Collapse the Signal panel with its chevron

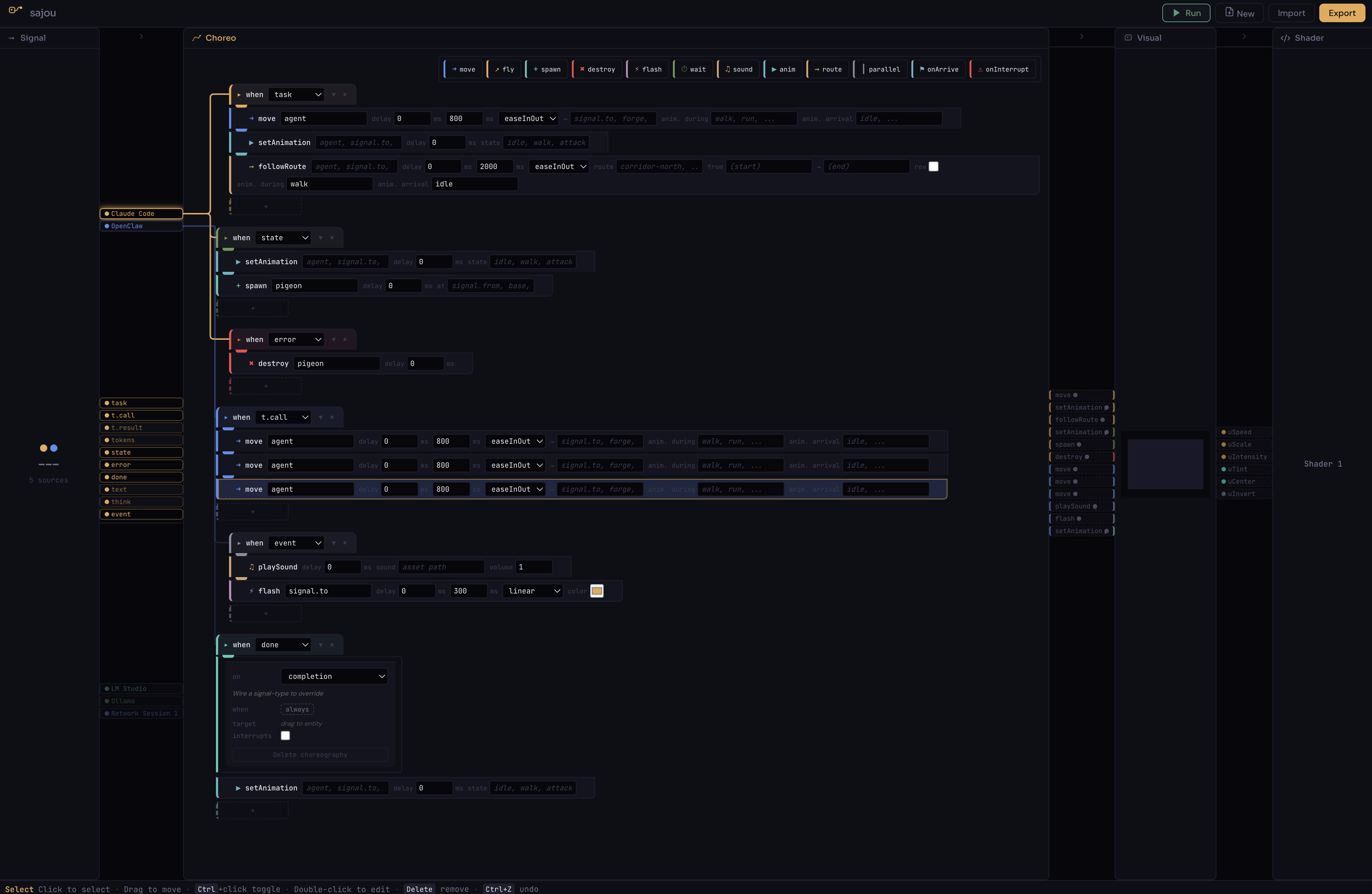tap(141, 36)
